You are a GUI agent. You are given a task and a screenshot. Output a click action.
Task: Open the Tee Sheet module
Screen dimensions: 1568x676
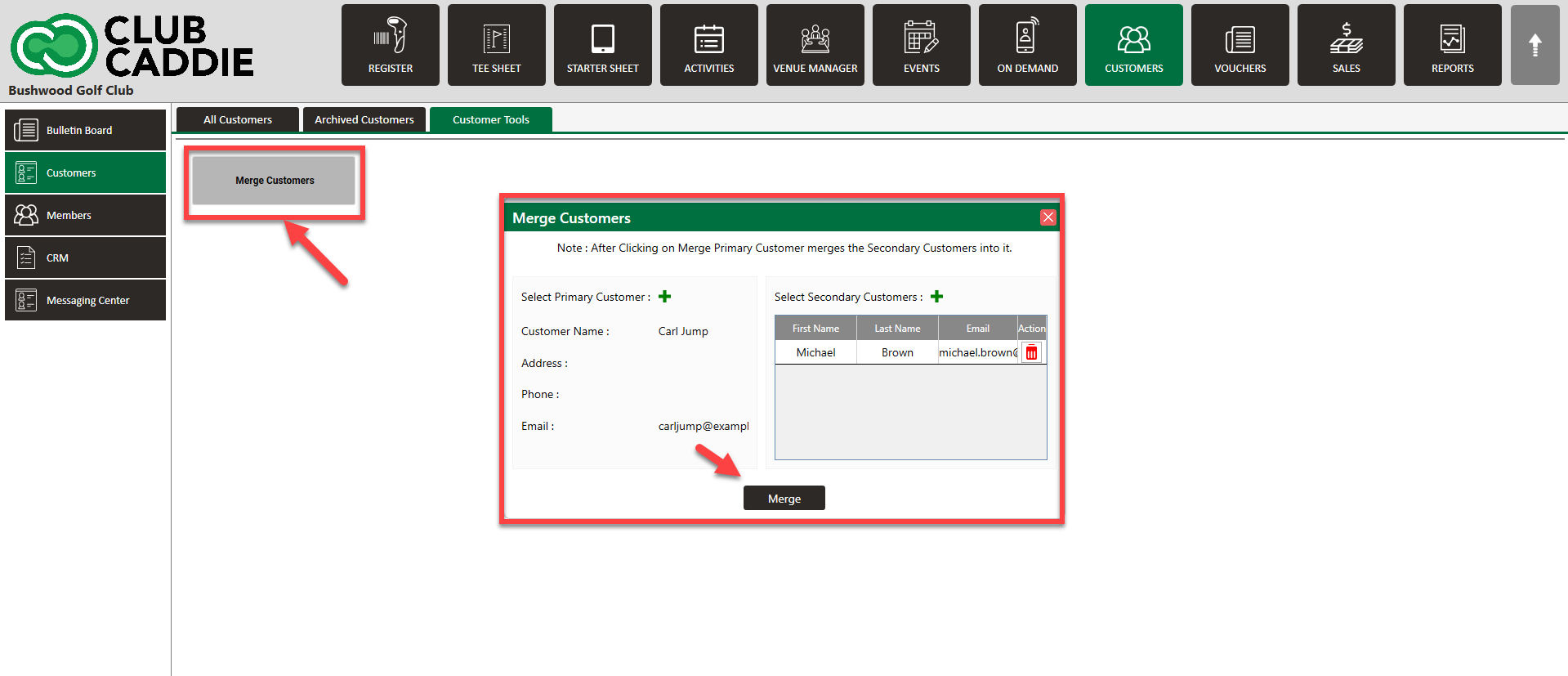point(496,45)
